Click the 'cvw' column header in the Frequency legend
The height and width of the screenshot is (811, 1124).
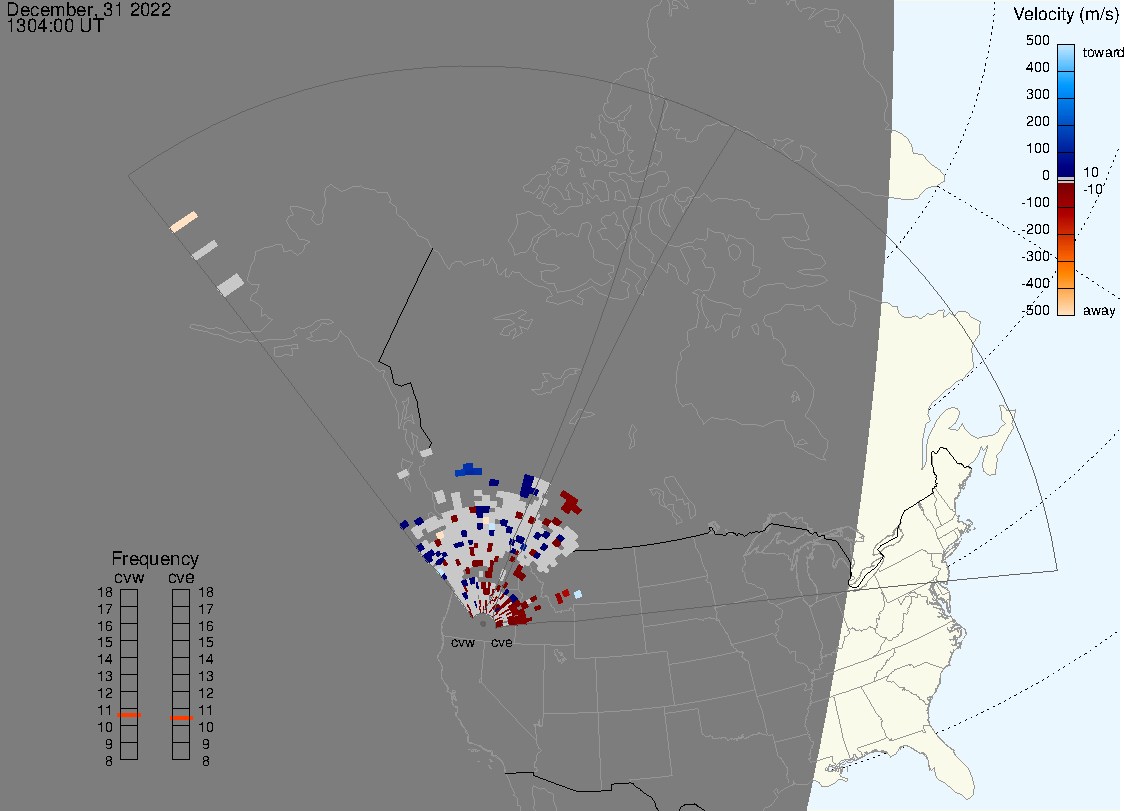pos(129,578)
